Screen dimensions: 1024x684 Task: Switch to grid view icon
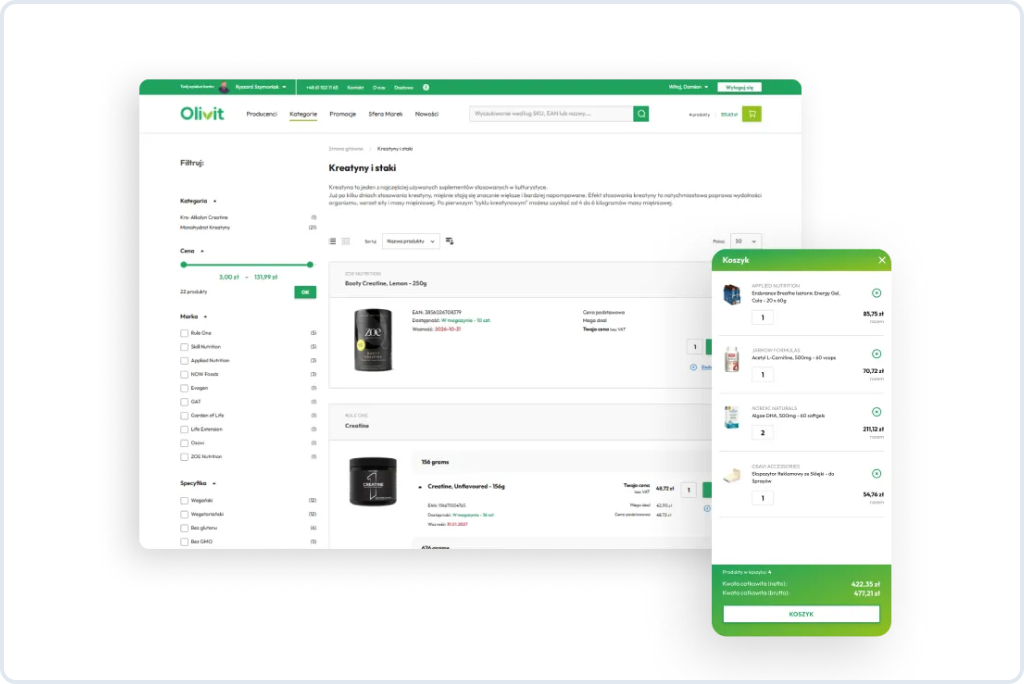(x=346, y=241)
